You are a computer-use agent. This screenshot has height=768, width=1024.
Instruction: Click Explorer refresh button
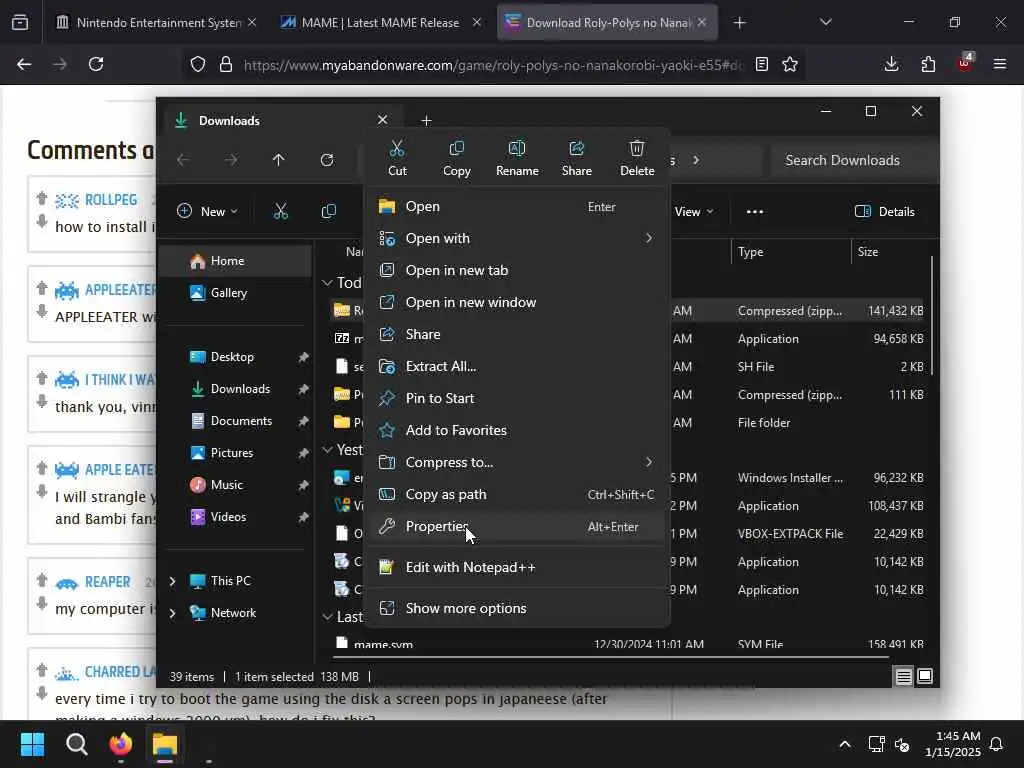tap(327, 160)
